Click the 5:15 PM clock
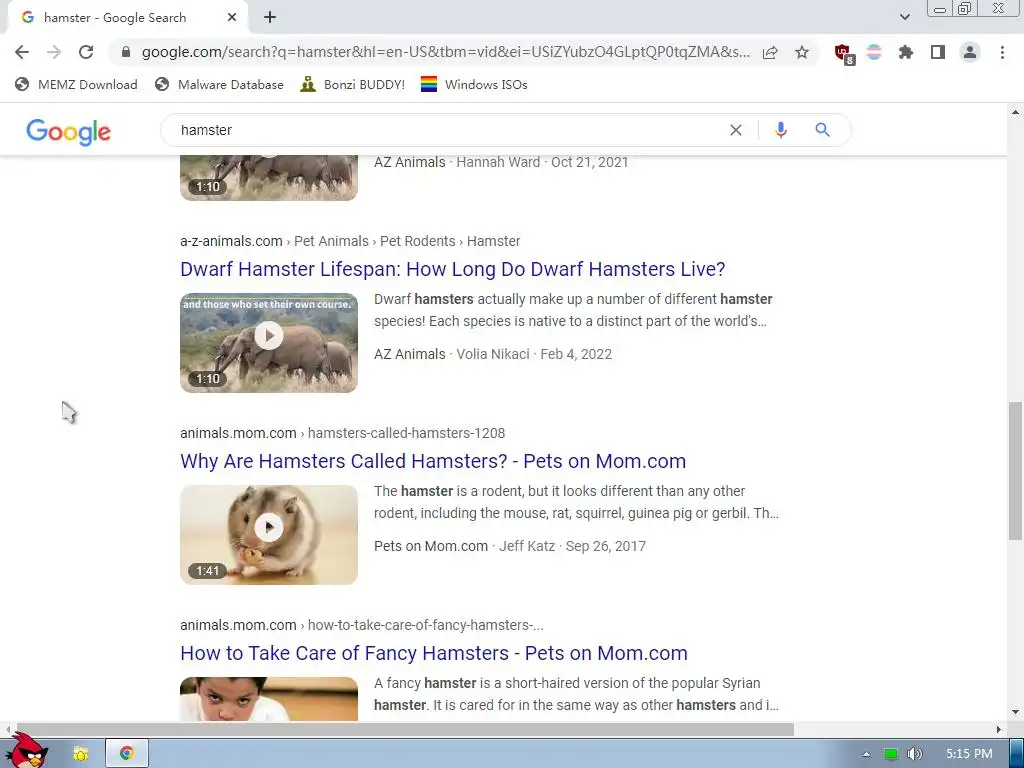Screen dimensions: 1024x768 969,754
